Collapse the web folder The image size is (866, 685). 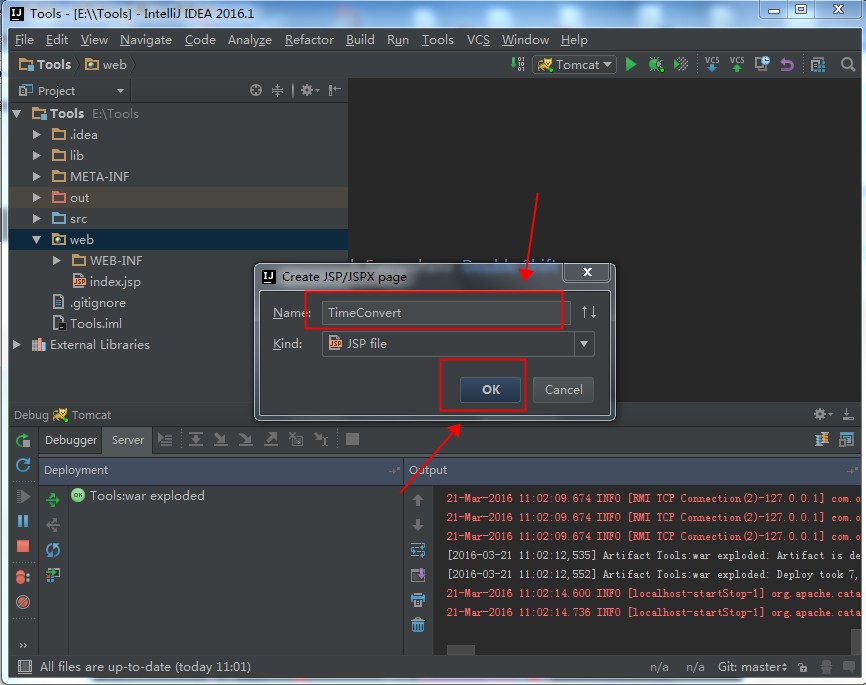point(36,239)
